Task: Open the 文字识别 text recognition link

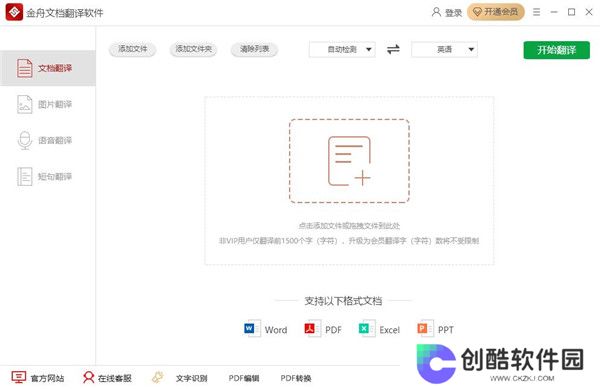Action: (x=191, y=378)
